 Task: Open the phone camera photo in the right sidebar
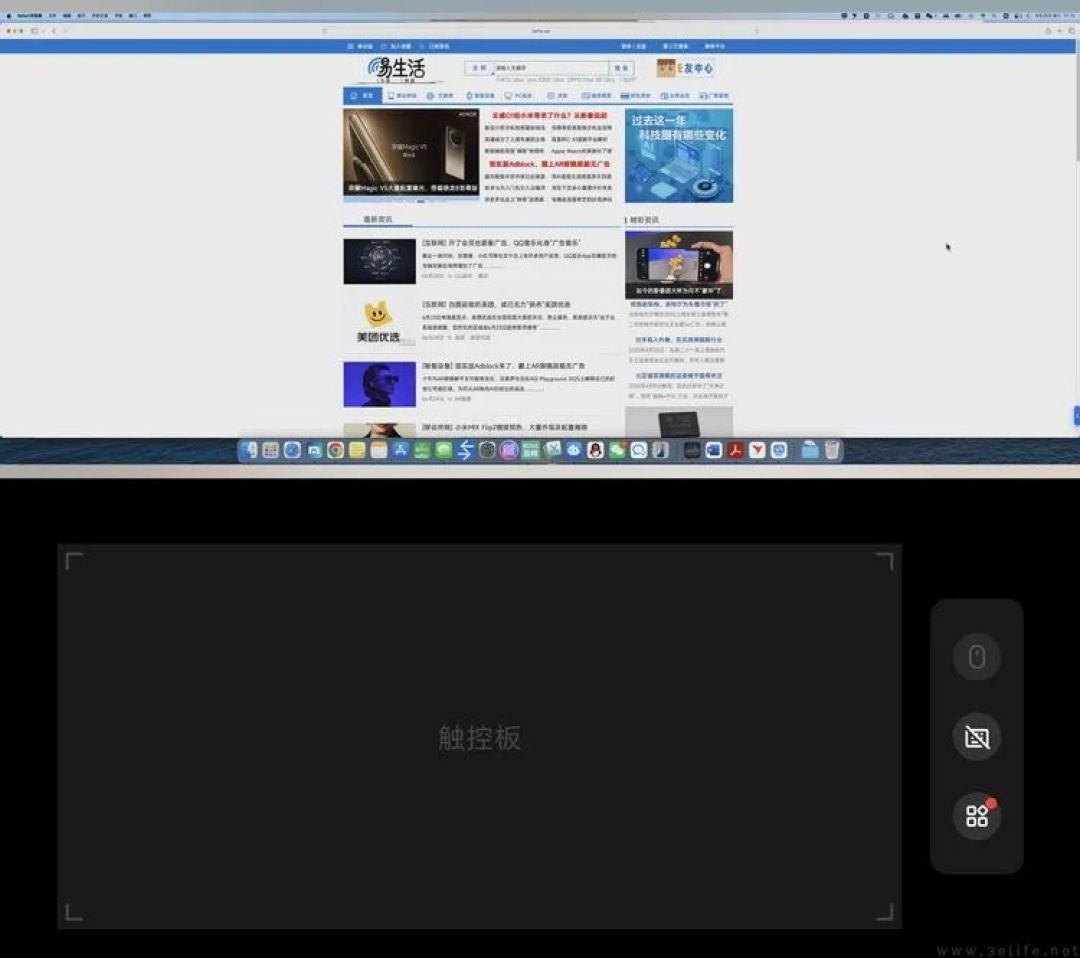(678, 264)
